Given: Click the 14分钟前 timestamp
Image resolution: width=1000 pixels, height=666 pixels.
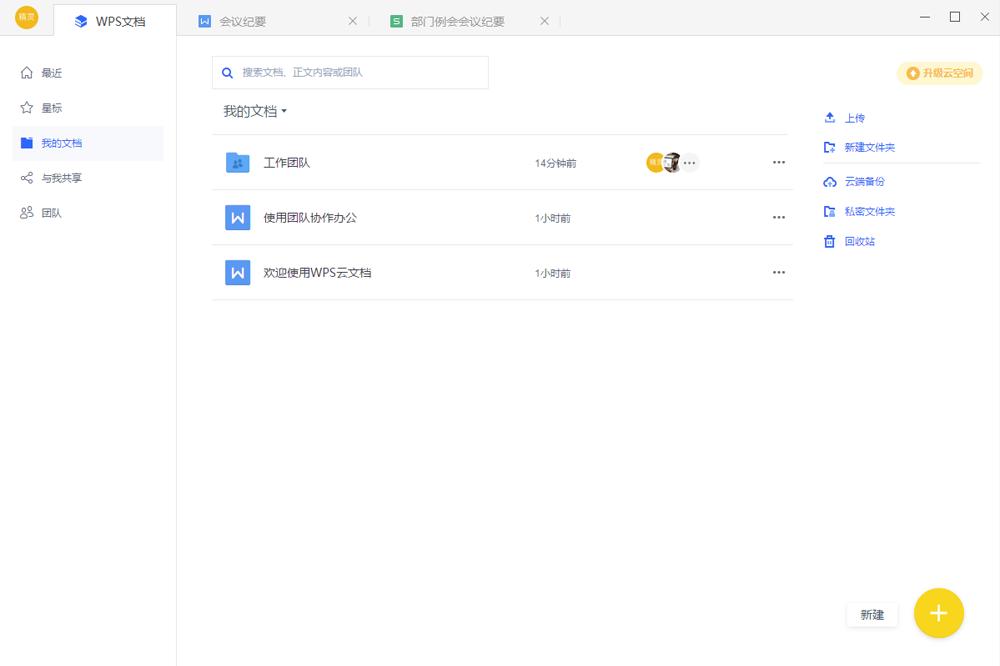Looking at the screenshot, I should (555, 163).
